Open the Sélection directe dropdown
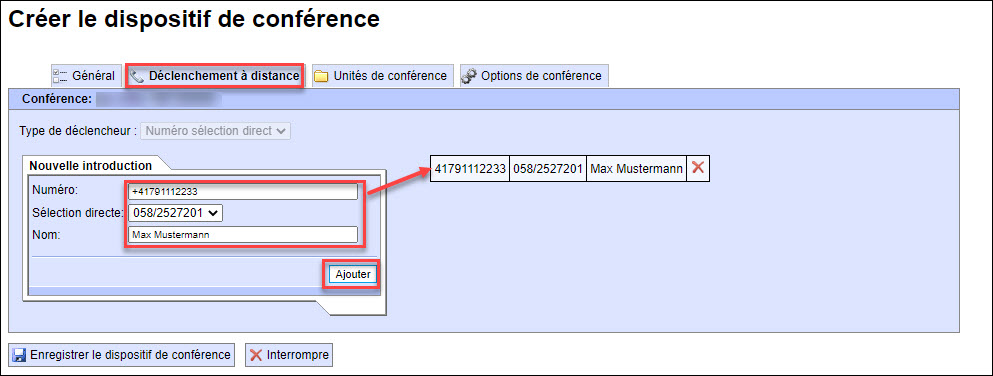Screen dimensions: 993x376 click(x=175, y=213)
